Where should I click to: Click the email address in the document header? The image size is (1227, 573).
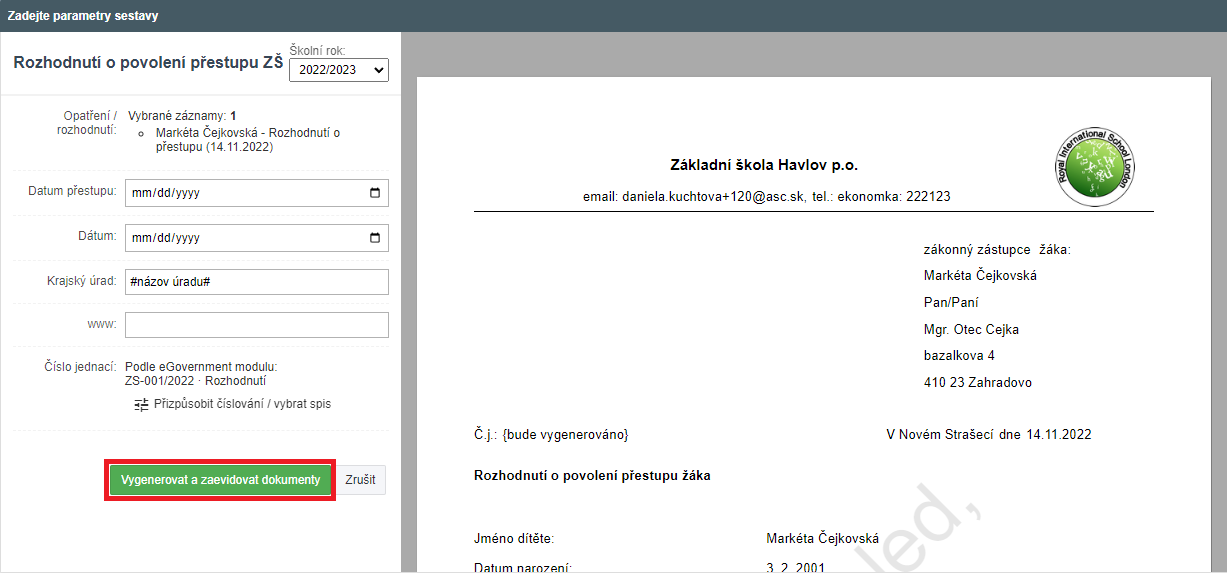(694, 197)
